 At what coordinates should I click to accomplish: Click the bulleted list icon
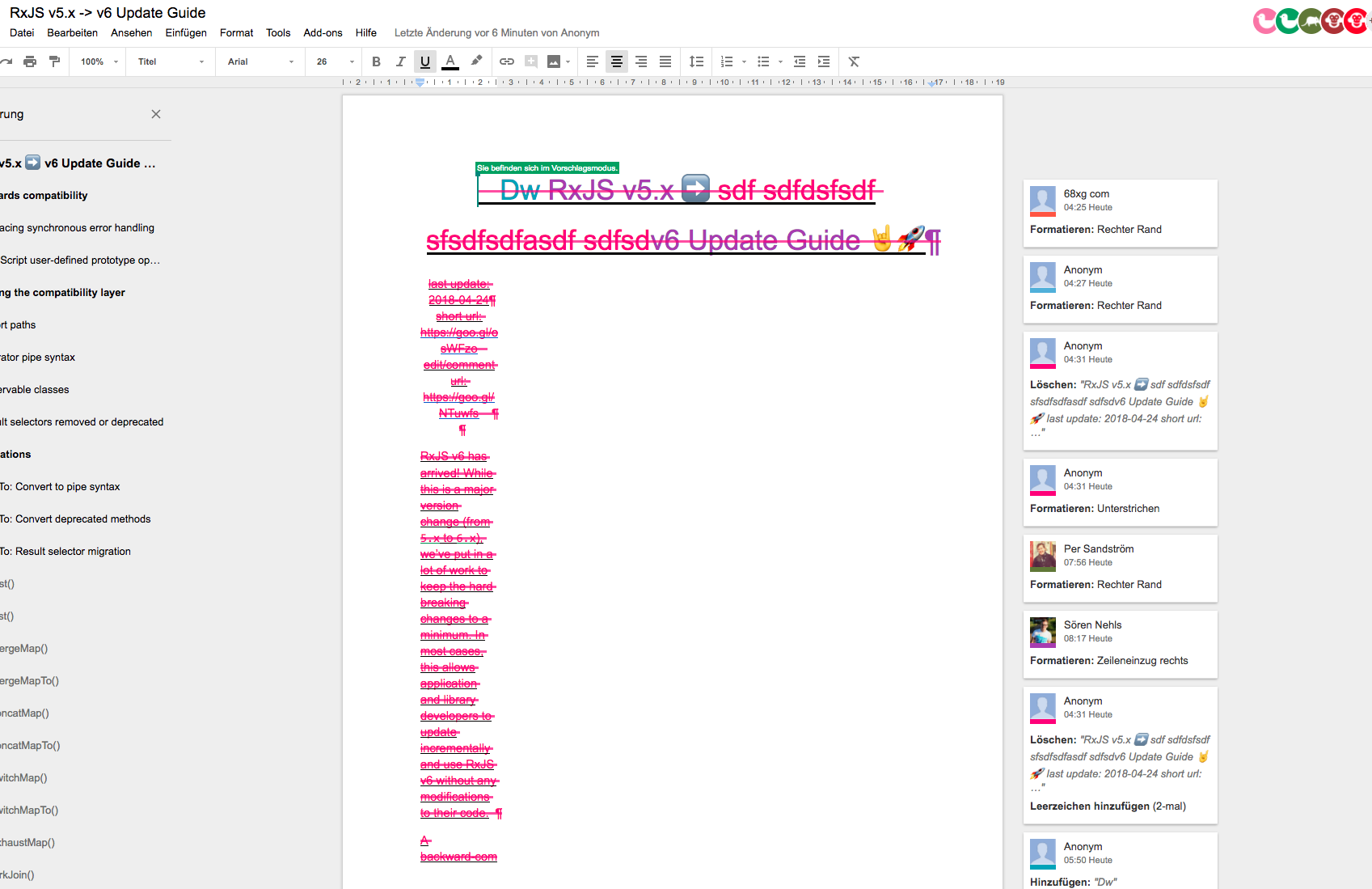click(x=763, y=61)
